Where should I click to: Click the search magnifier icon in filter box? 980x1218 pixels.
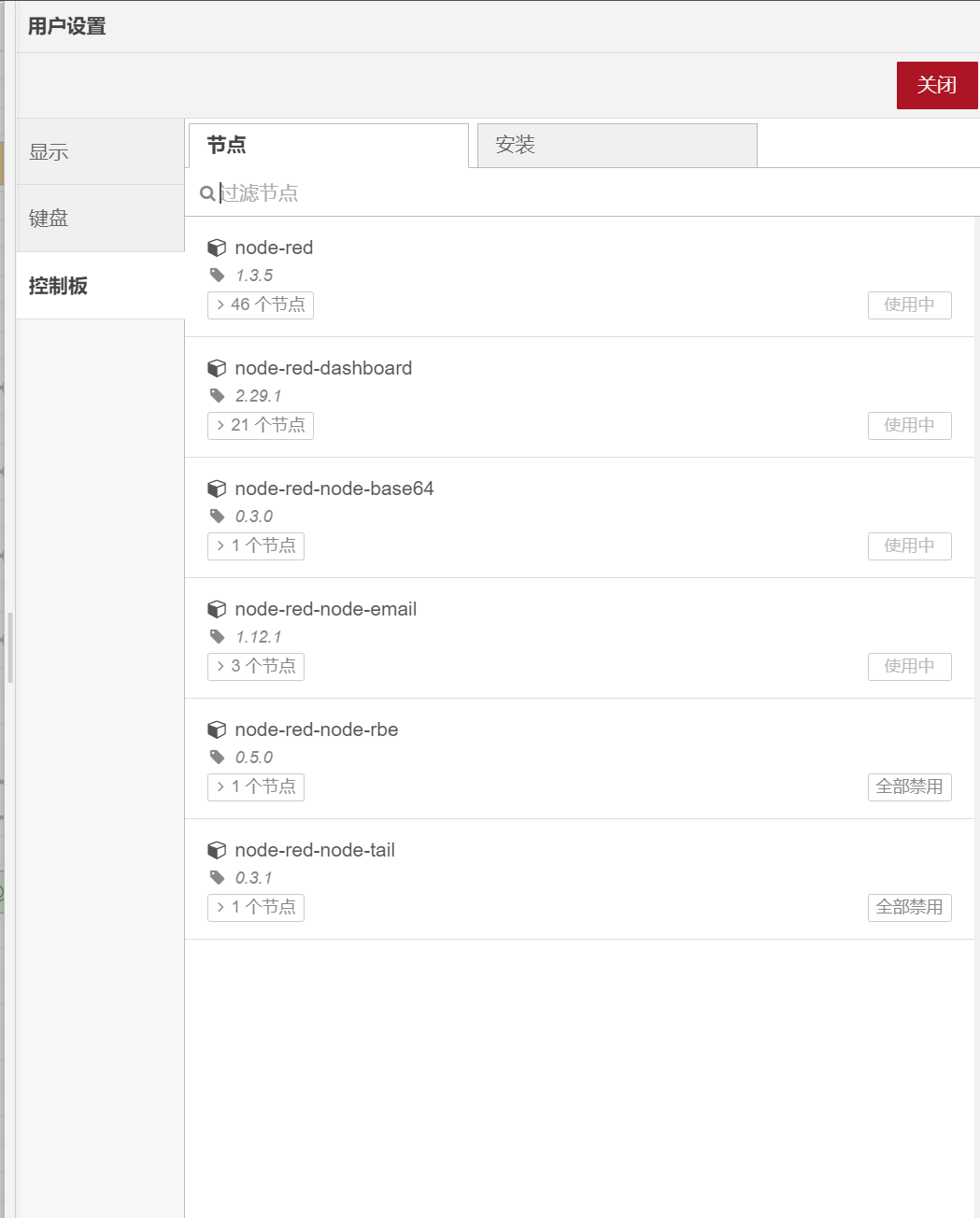(x=206, y=193)
